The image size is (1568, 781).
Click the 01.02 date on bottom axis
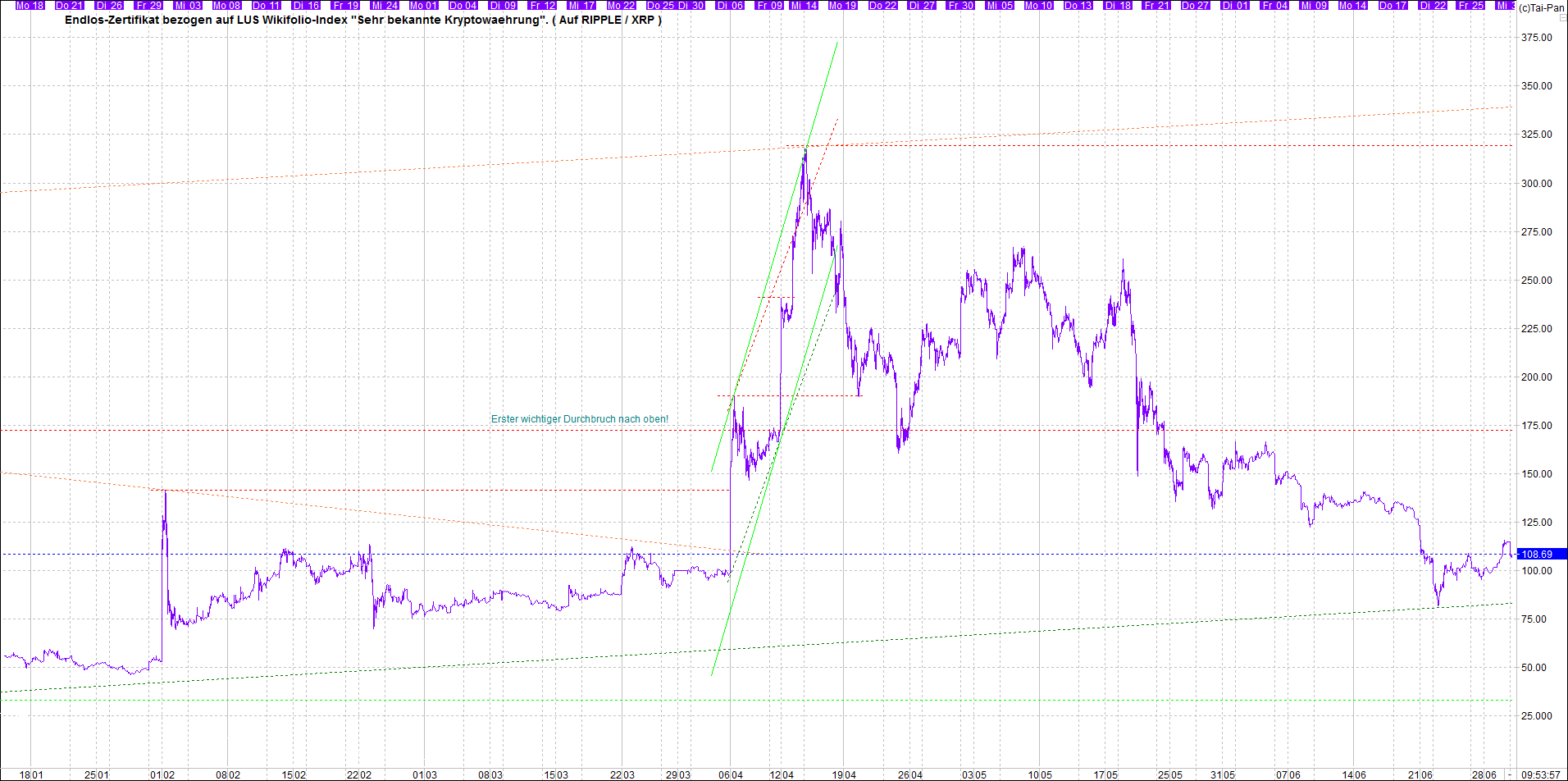[x=162, y=774]
